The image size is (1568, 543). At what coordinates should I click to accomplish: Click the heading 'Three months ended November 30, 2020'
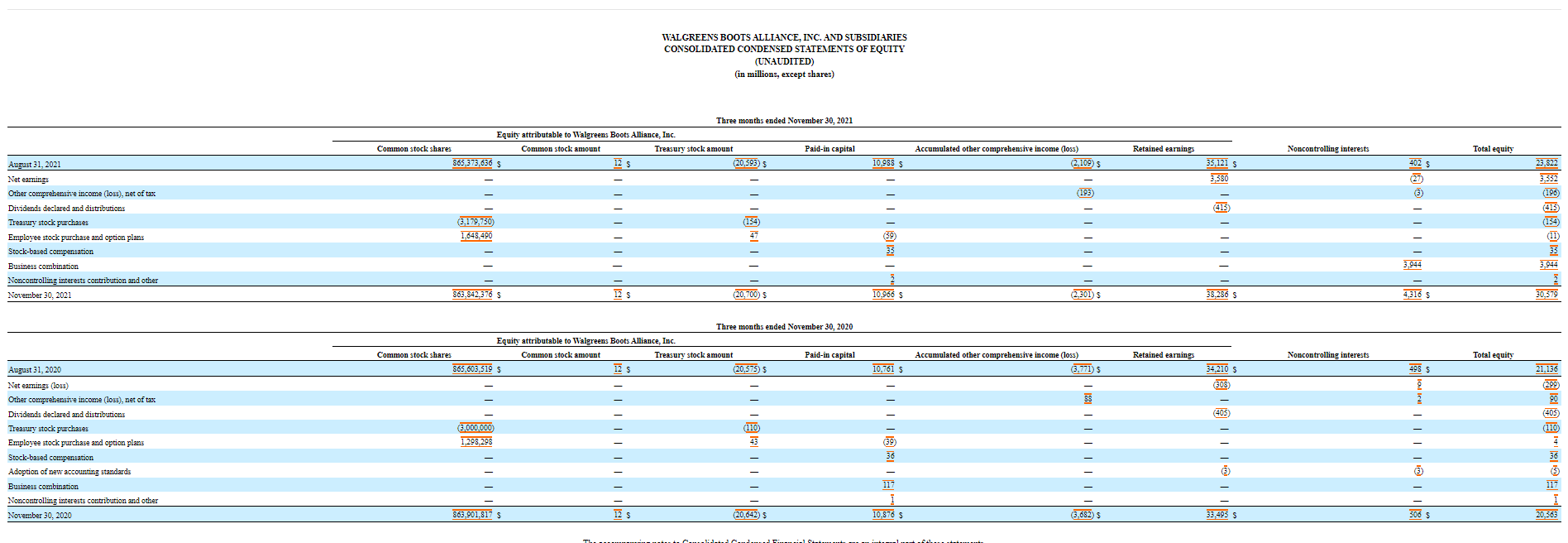(784, 327)
